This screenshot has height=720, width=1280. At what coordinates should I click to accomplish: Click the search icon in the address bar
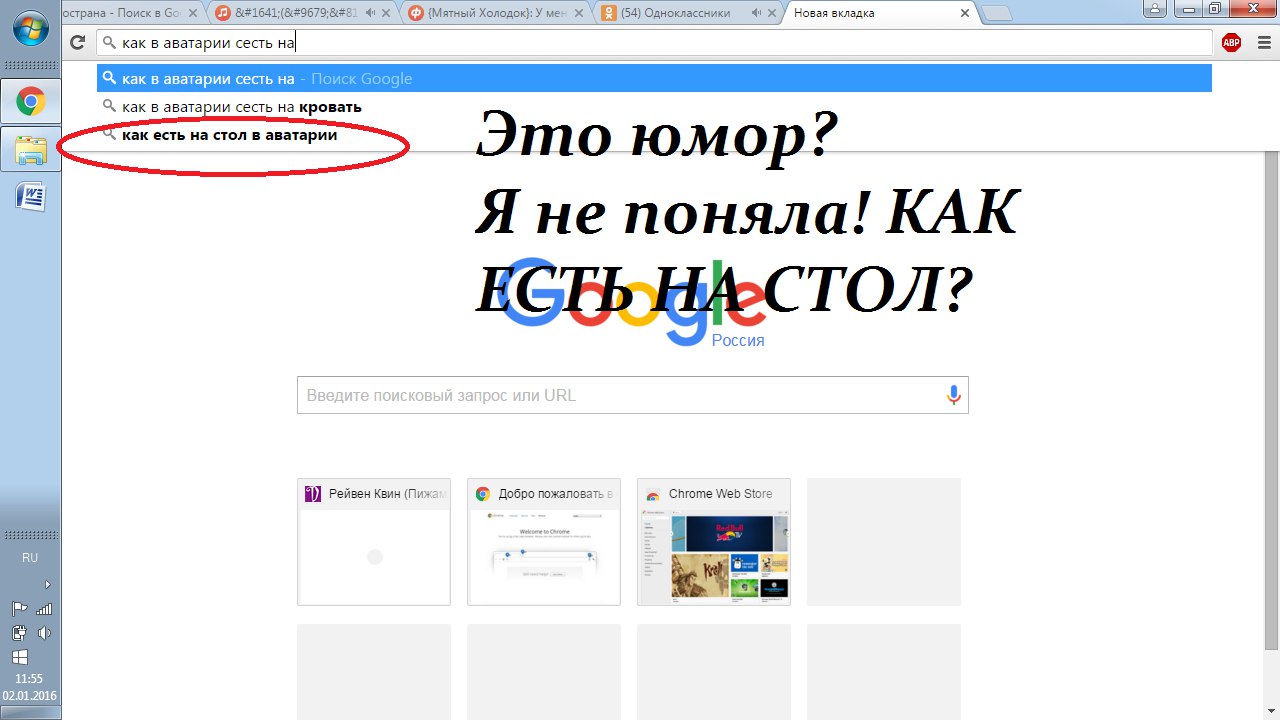pyautogui.click(x=109, y=43)
